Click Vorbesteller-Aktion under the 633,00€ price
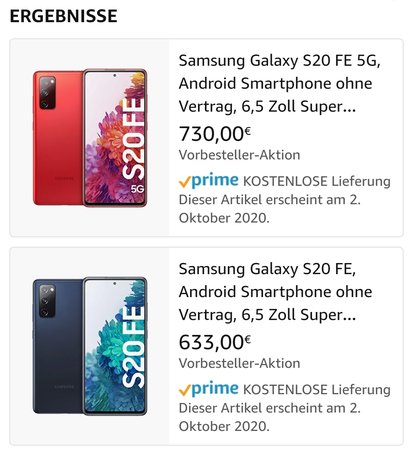413x450 pixels. coord(239,363)
